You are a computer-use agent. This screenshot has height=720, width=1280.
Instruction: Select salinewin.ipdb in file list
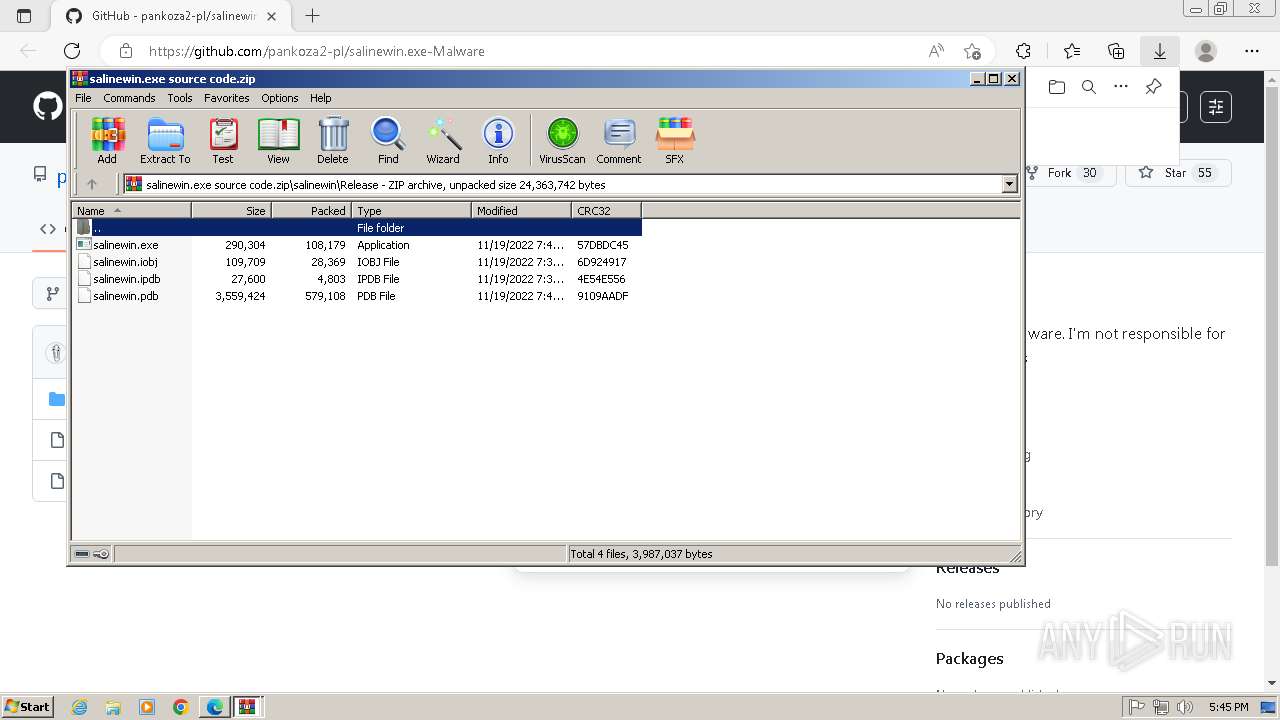tap(357, 278)
